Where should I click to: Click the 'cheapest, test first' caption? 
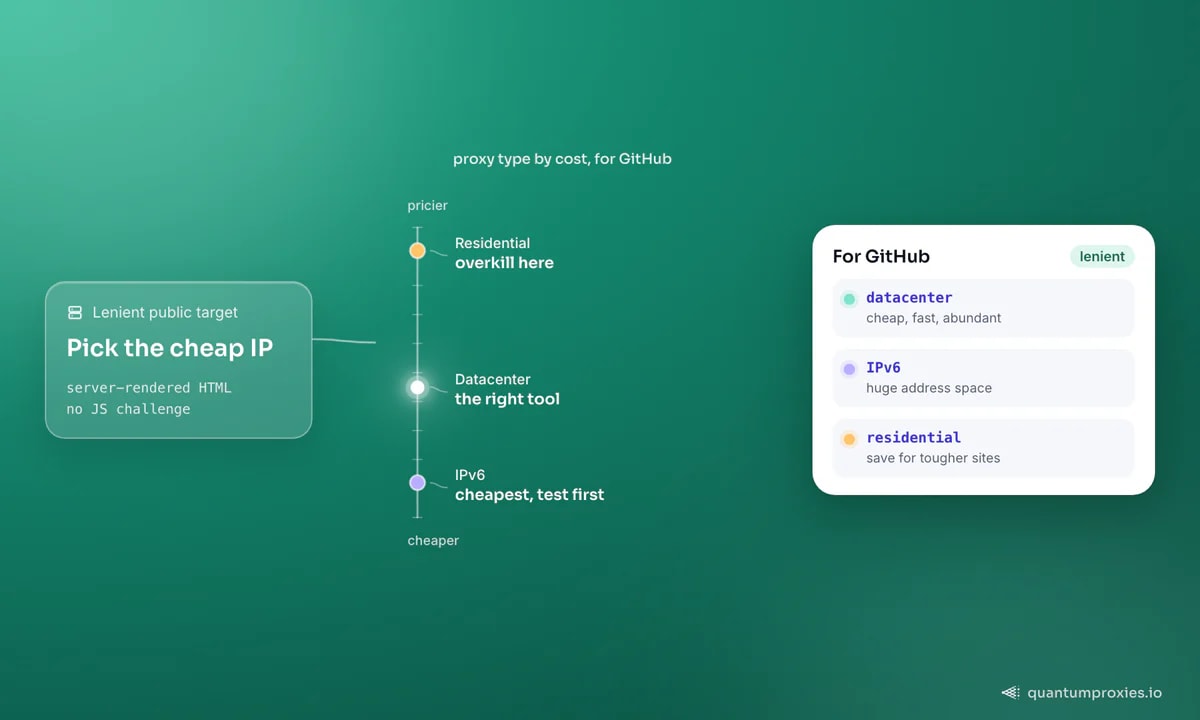click(x=529, y=495)
